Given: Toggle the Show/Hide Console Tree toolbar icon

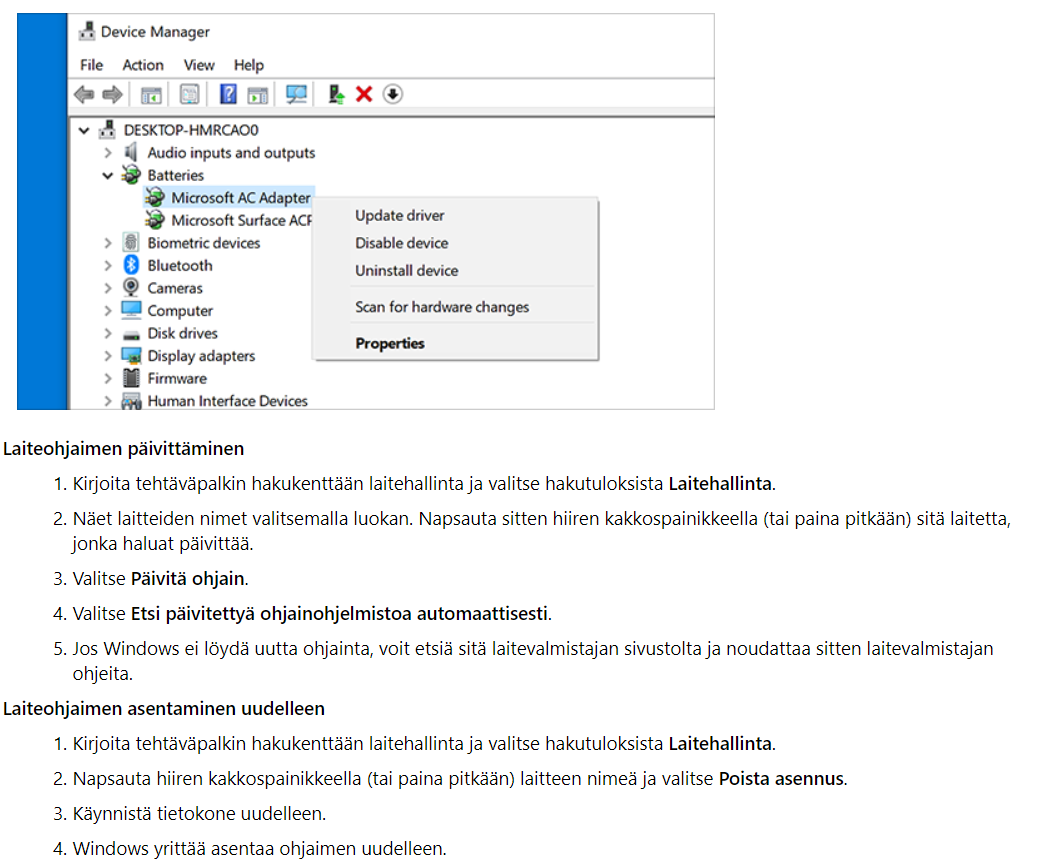Looking at the screenshot, I should (151, 95).
